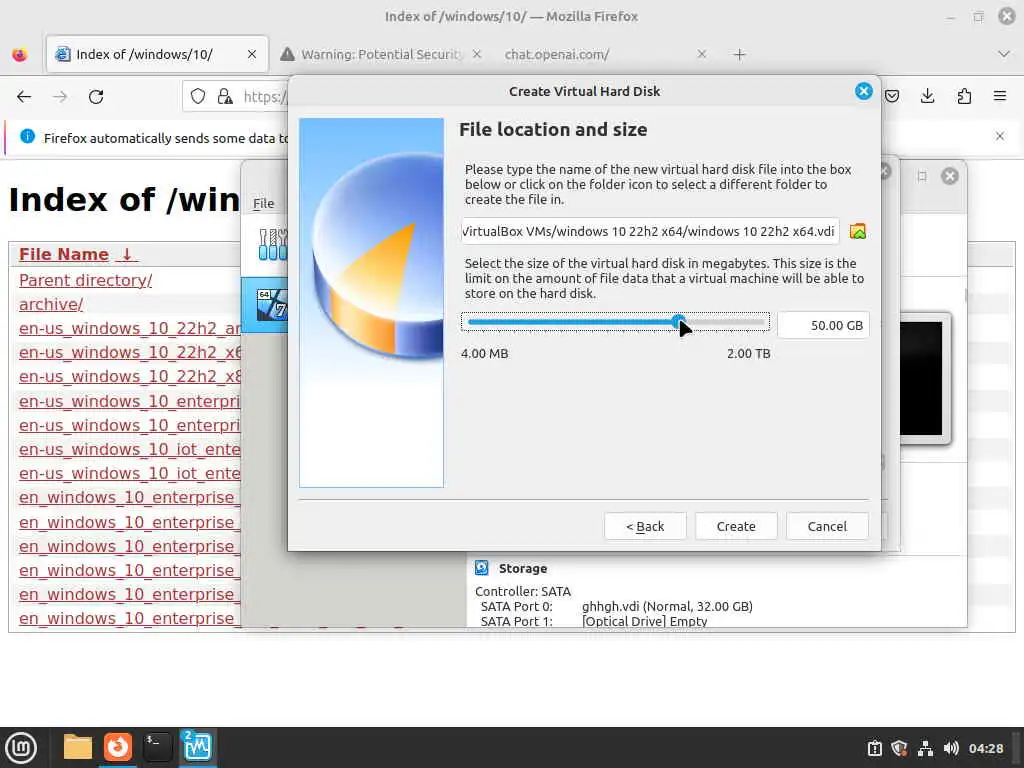Sort by File Name column link

point(78,254)
